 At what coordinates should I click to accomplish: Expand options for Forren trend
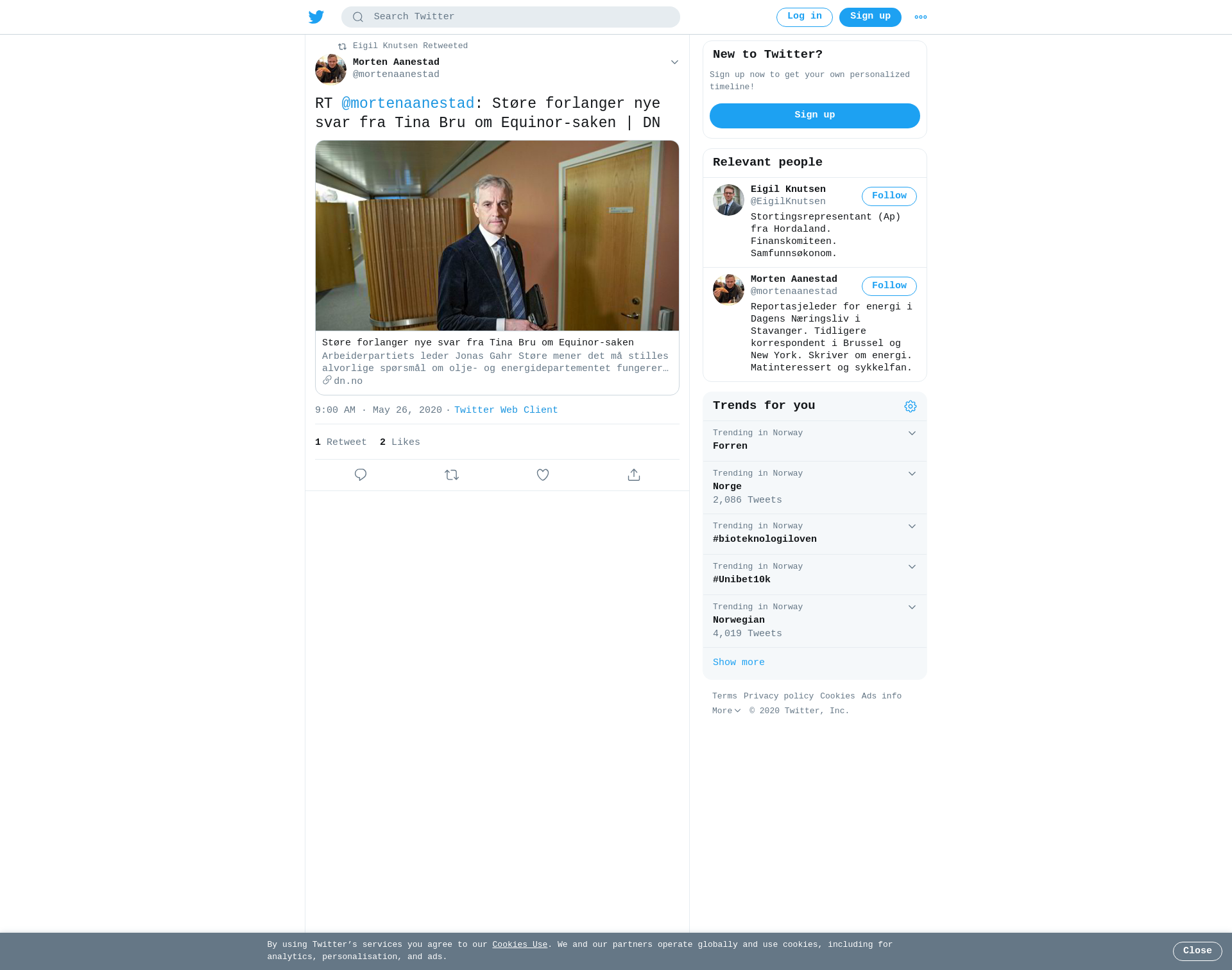point(912,433)
